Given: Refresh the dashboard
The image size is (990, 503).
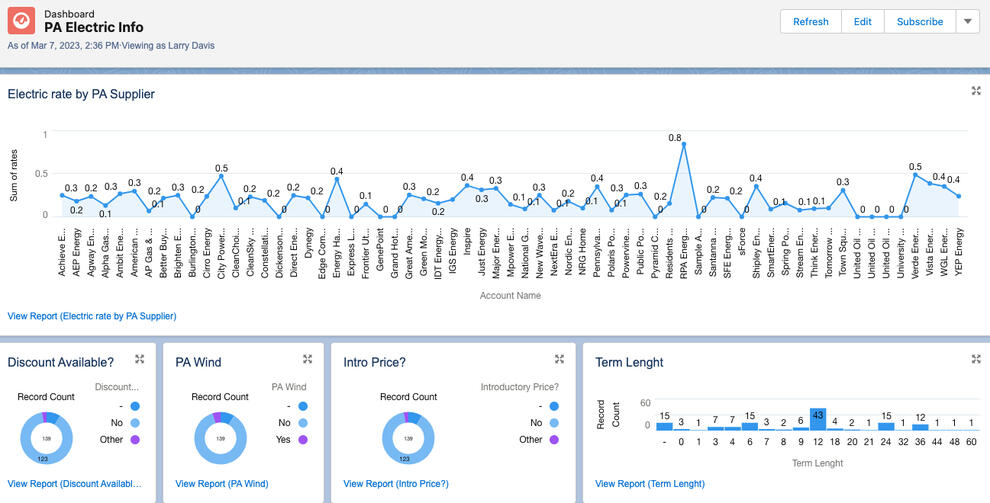Looking at the screenshot, I should tap(811, 21).
